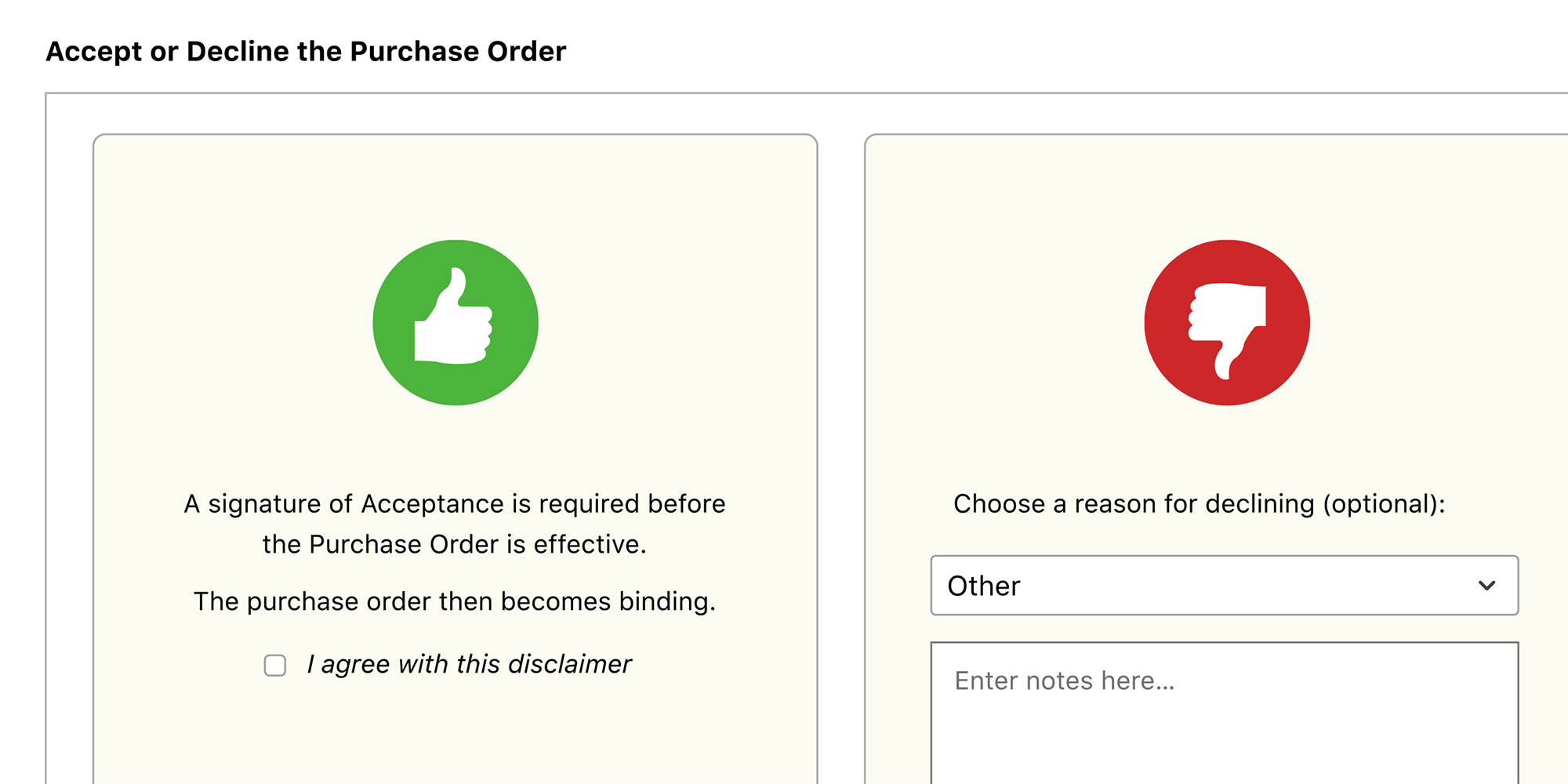Click the green thumbs-up accept icon

pos(456,322)
